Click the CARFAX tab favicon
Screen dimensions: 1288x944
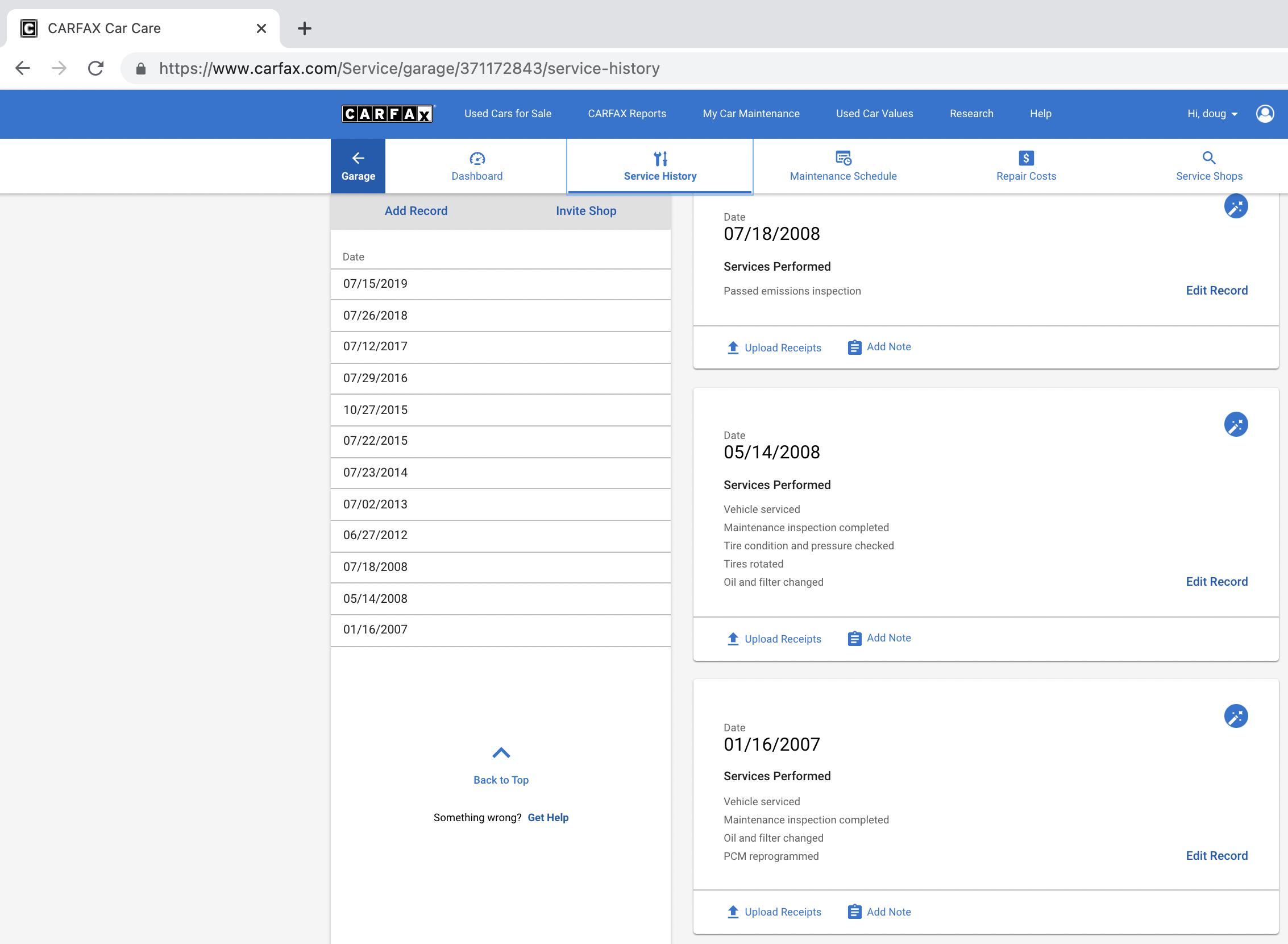[29, 28]
